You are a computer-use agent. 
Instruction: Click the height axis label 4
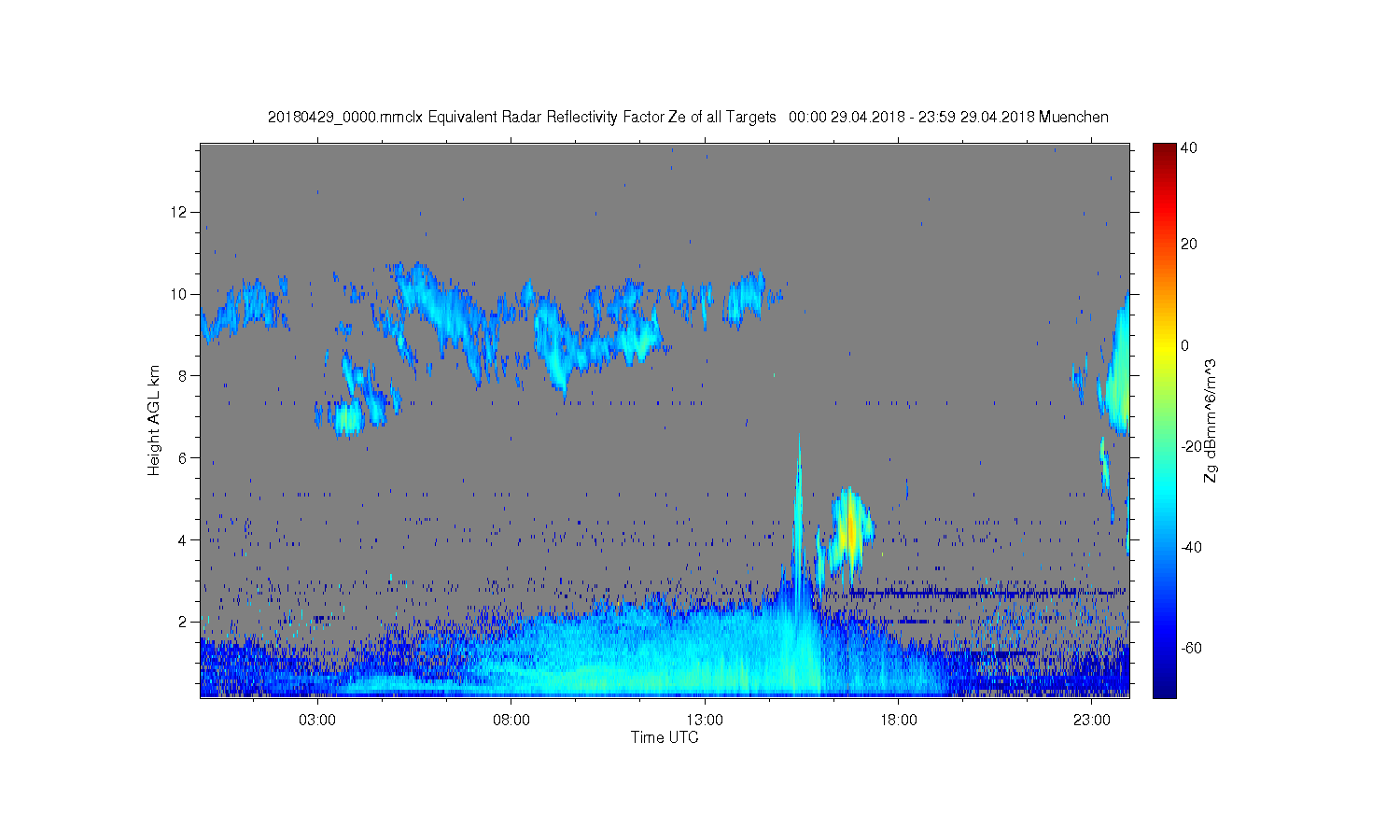(183, 539)
